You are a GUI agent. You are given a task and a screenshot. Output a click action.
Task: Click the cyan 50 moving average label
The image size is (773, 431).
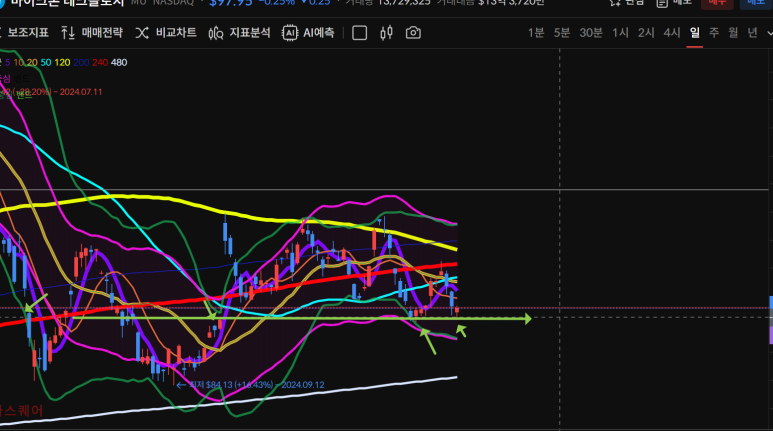(46, 63)
